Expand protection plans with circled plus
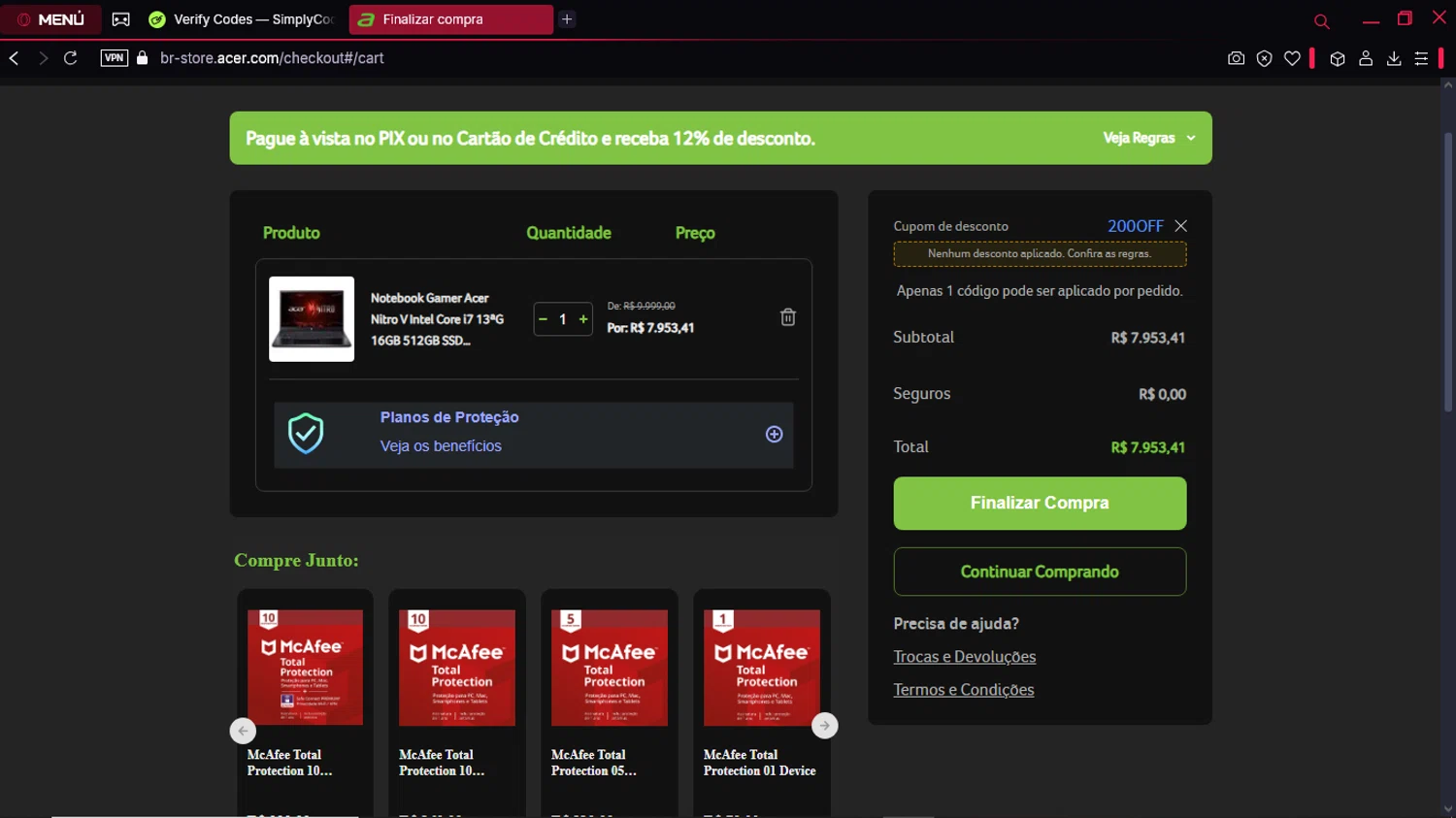 [774, 434]
